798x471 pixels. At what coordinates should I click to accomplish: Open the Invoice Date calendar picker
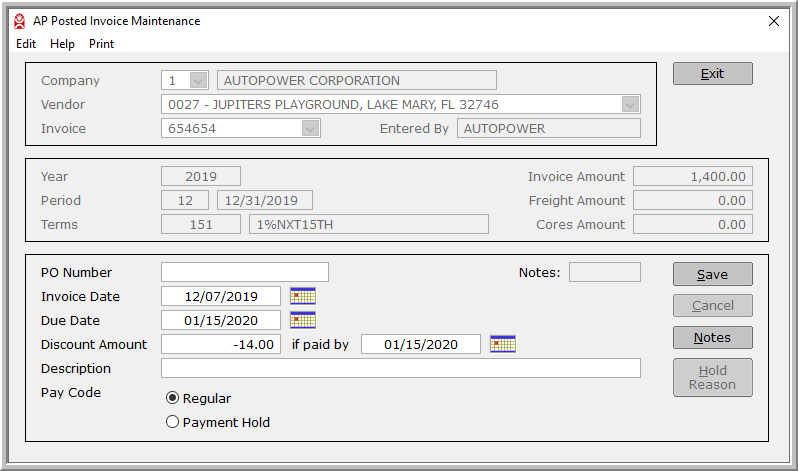coord(302,296)
